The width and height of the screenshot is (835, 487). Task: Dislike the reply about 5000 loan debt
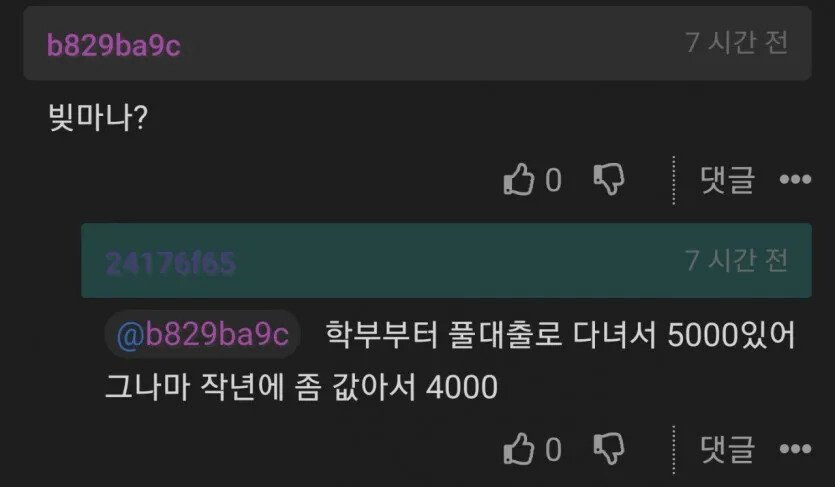[609, 449]
